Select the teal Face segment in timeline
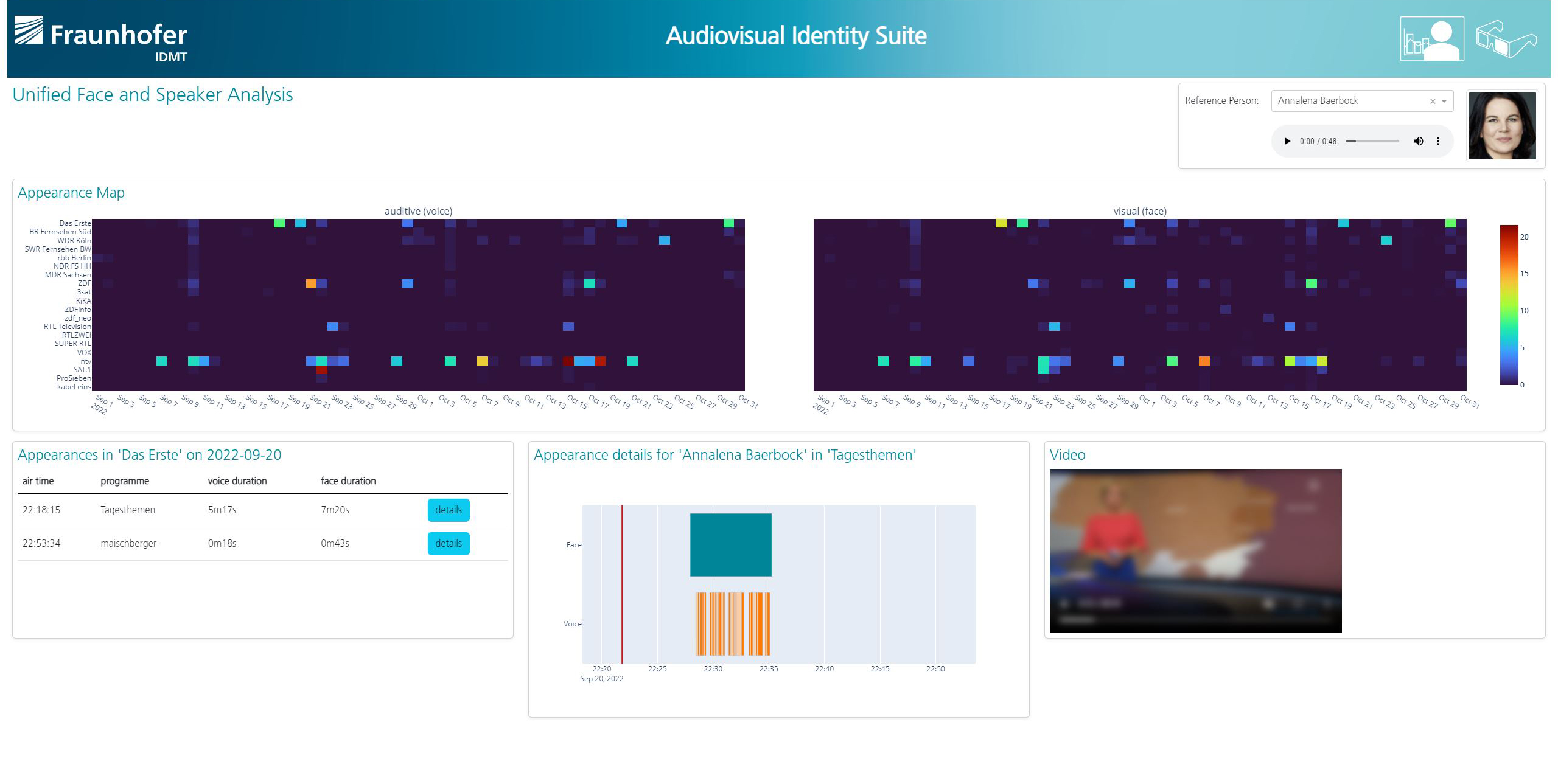This screenshot has width=1558, height=784. pos(730,544)
